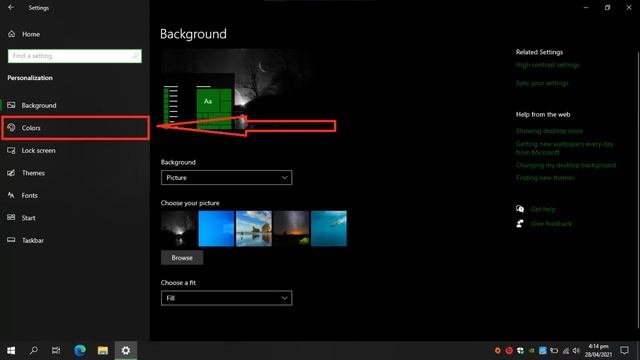Choose the night sky tent wallpaper thumbnail

291,229
